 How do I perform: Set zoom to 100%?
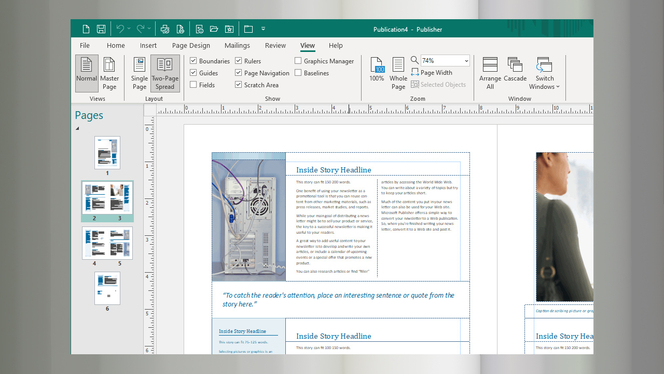[x=376, y=69]
